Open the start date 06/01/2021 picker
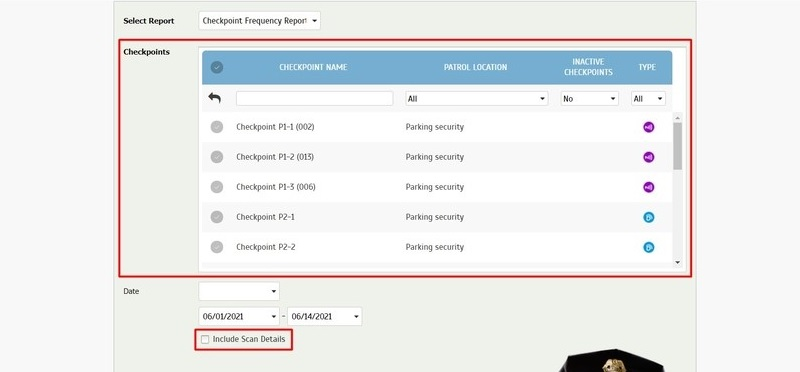Image resolution: width=800 pixels, height=372 pixels. [x=239, y=316]
